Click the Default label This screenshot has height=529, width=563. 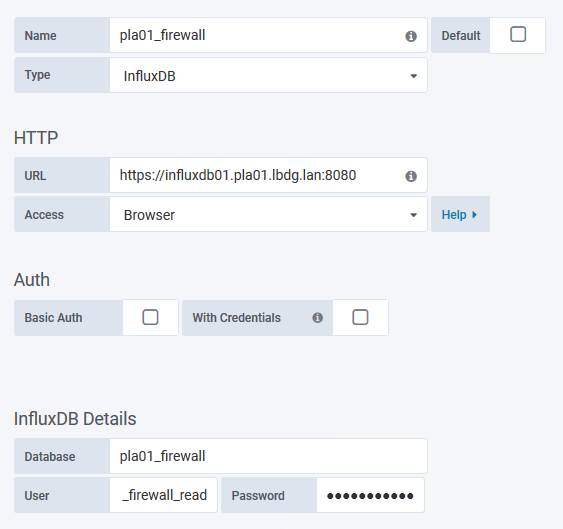click(461, 36)
